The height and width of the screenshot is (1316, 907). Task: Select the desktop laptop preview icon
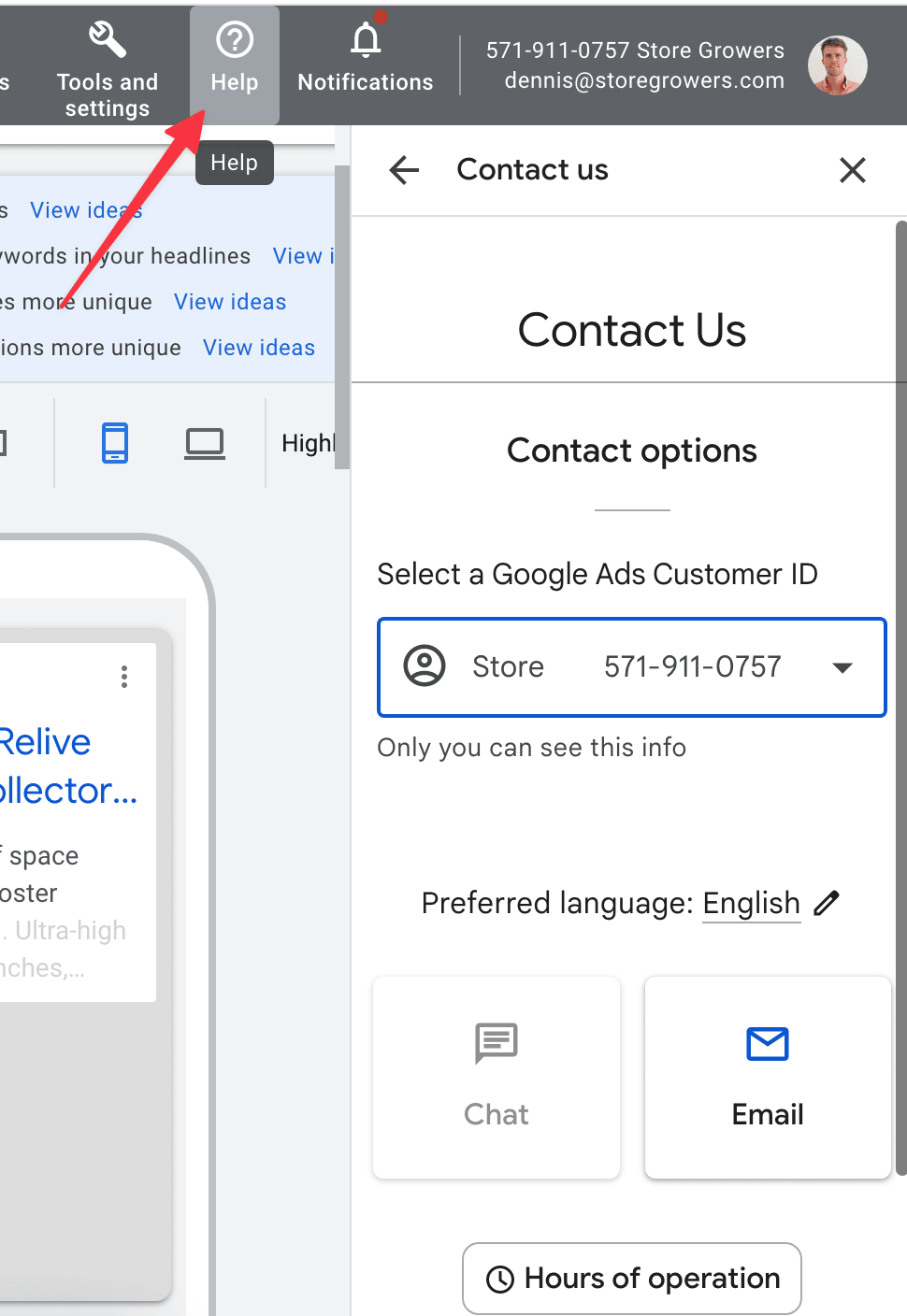[x=205, y=443]
